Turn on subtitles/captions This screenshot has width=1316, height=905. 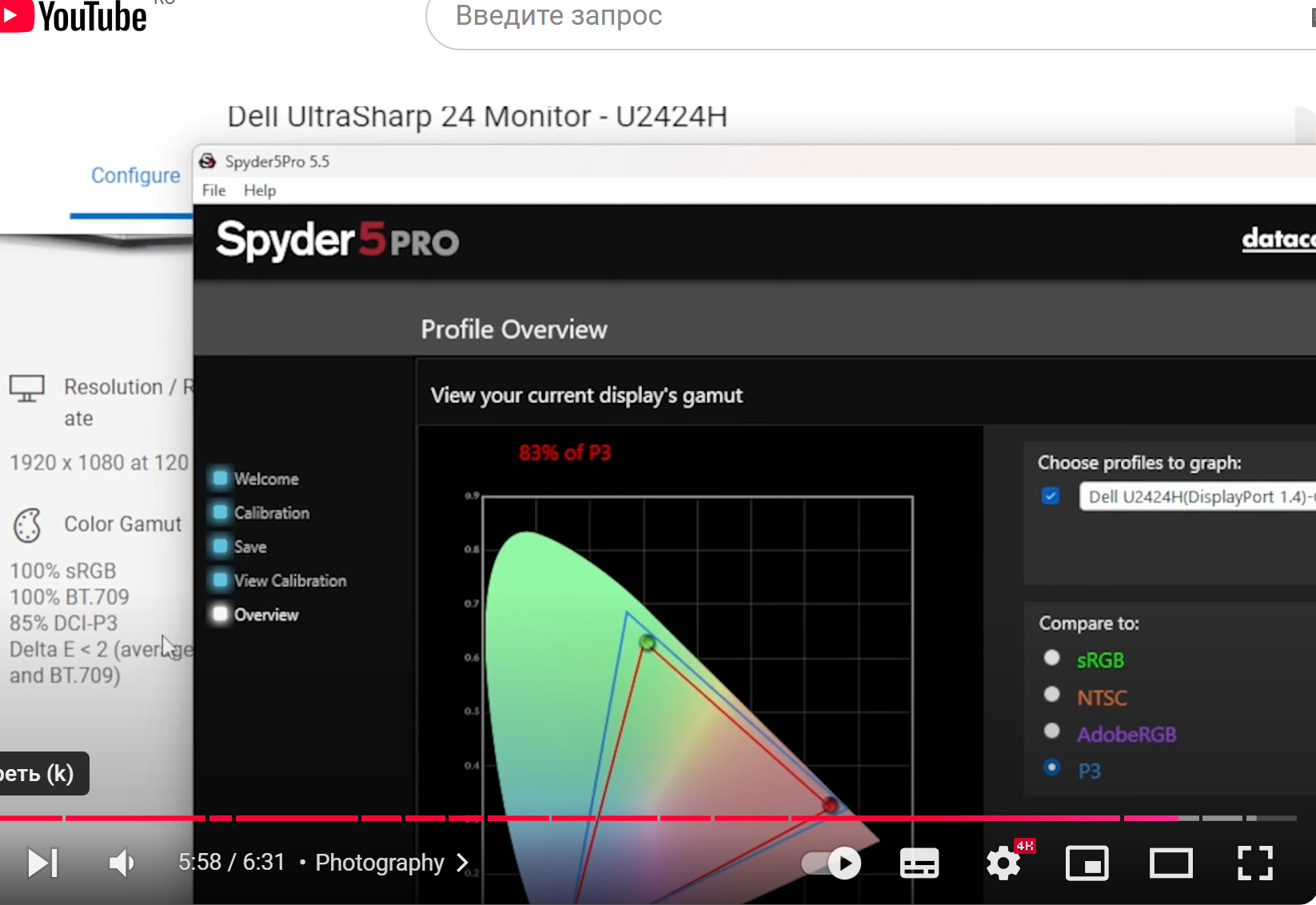click(x=919, y=863)
